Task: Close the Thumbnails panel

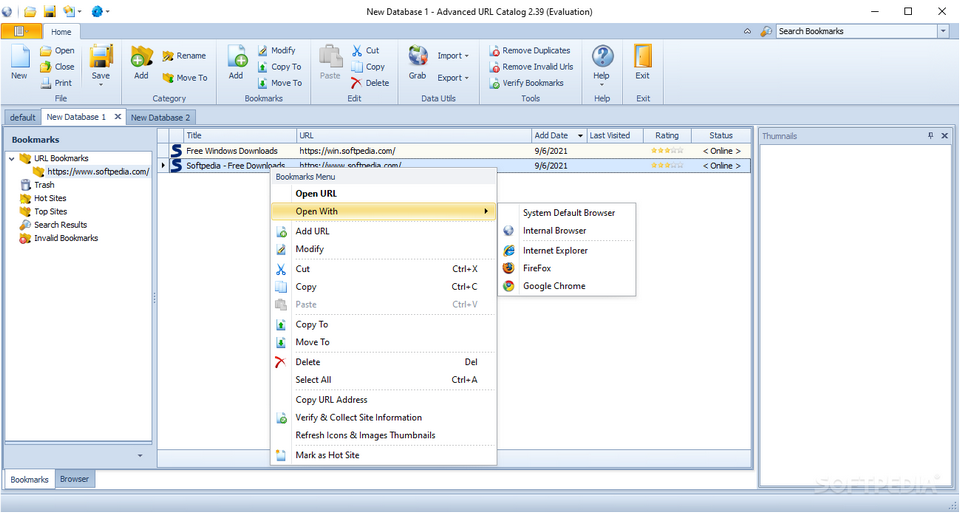Action: pyautogui.click(x=945, y=136)
